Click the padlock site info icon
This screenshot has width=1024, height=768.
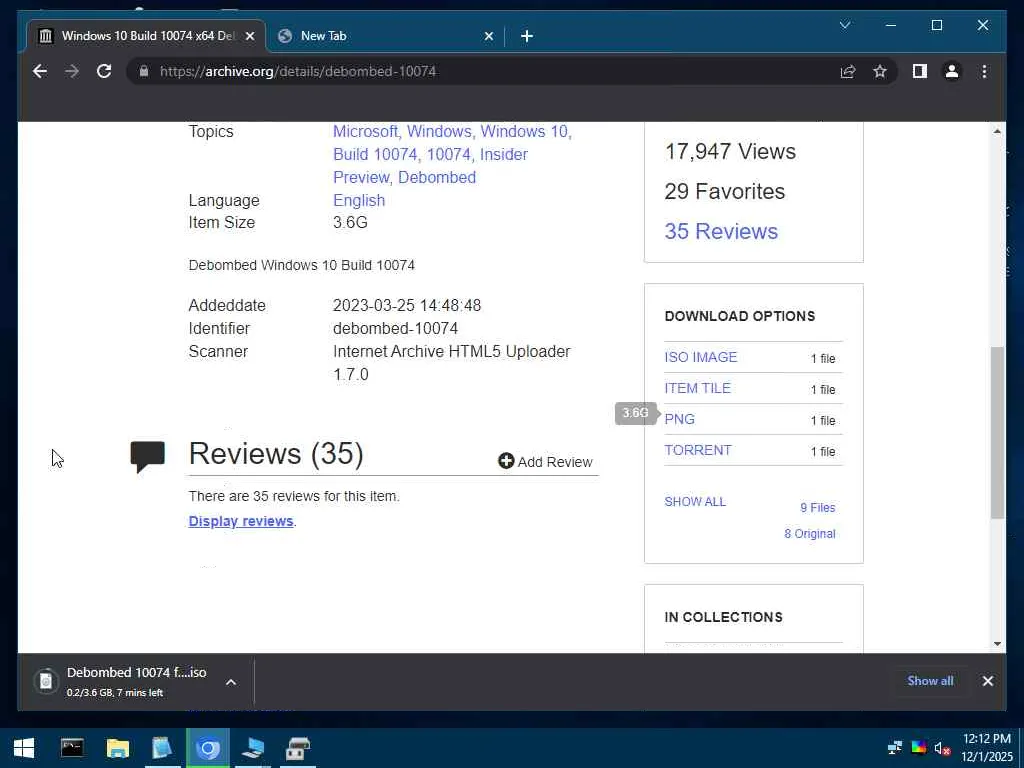144,71
